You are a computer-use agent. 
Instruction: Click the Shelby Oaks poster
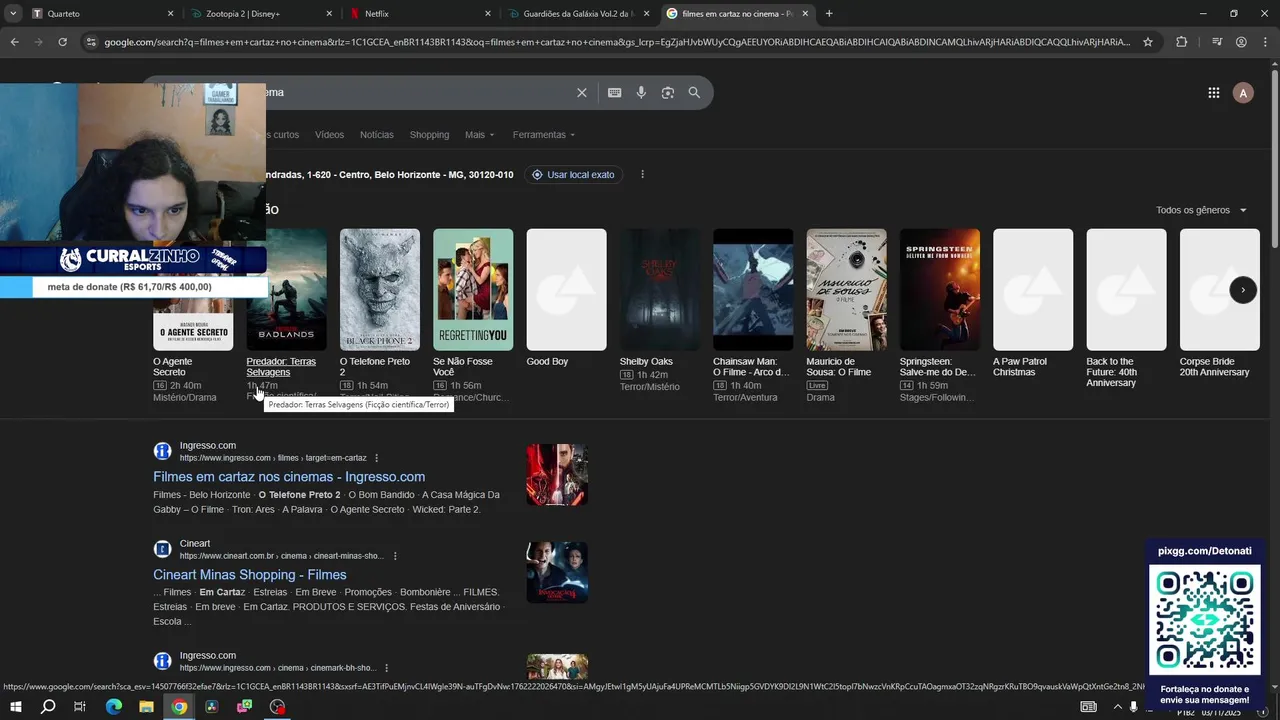pos(660,290)
